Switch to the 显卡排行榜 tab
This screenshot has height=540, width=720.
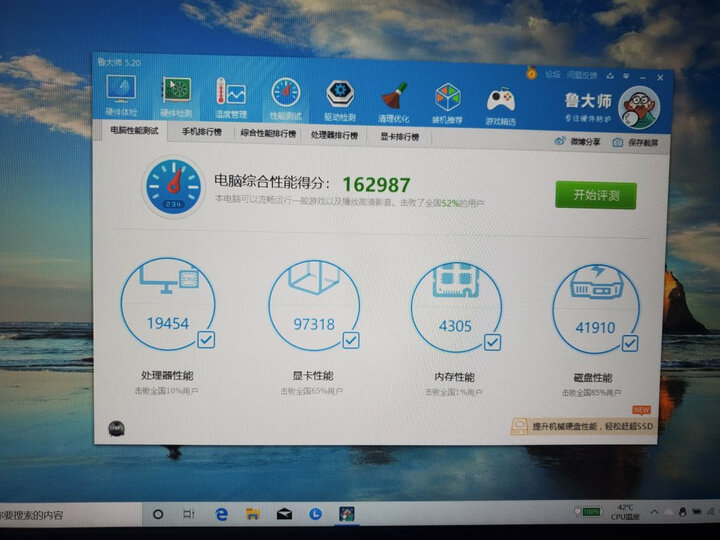(399, 136)
